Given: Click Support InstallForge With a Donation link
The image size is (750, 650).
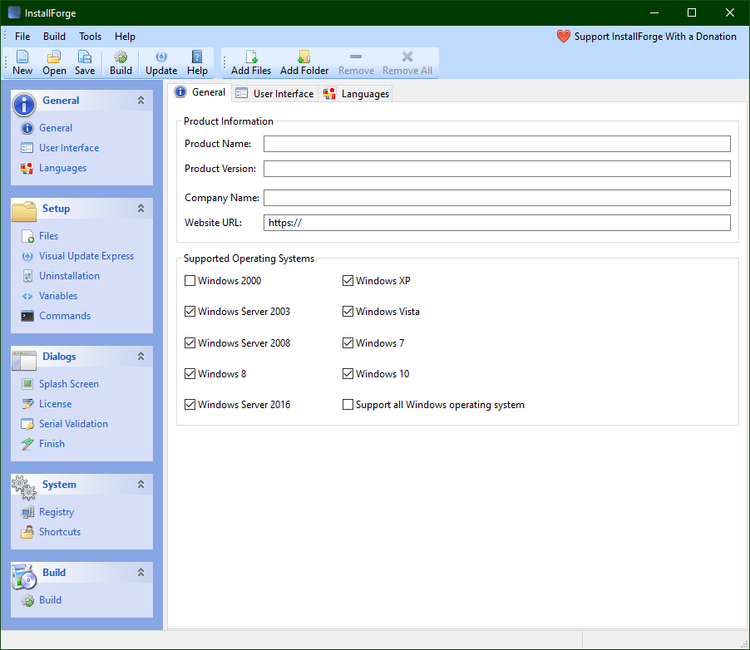Looking at the screenshot, I should pos(655,37).
